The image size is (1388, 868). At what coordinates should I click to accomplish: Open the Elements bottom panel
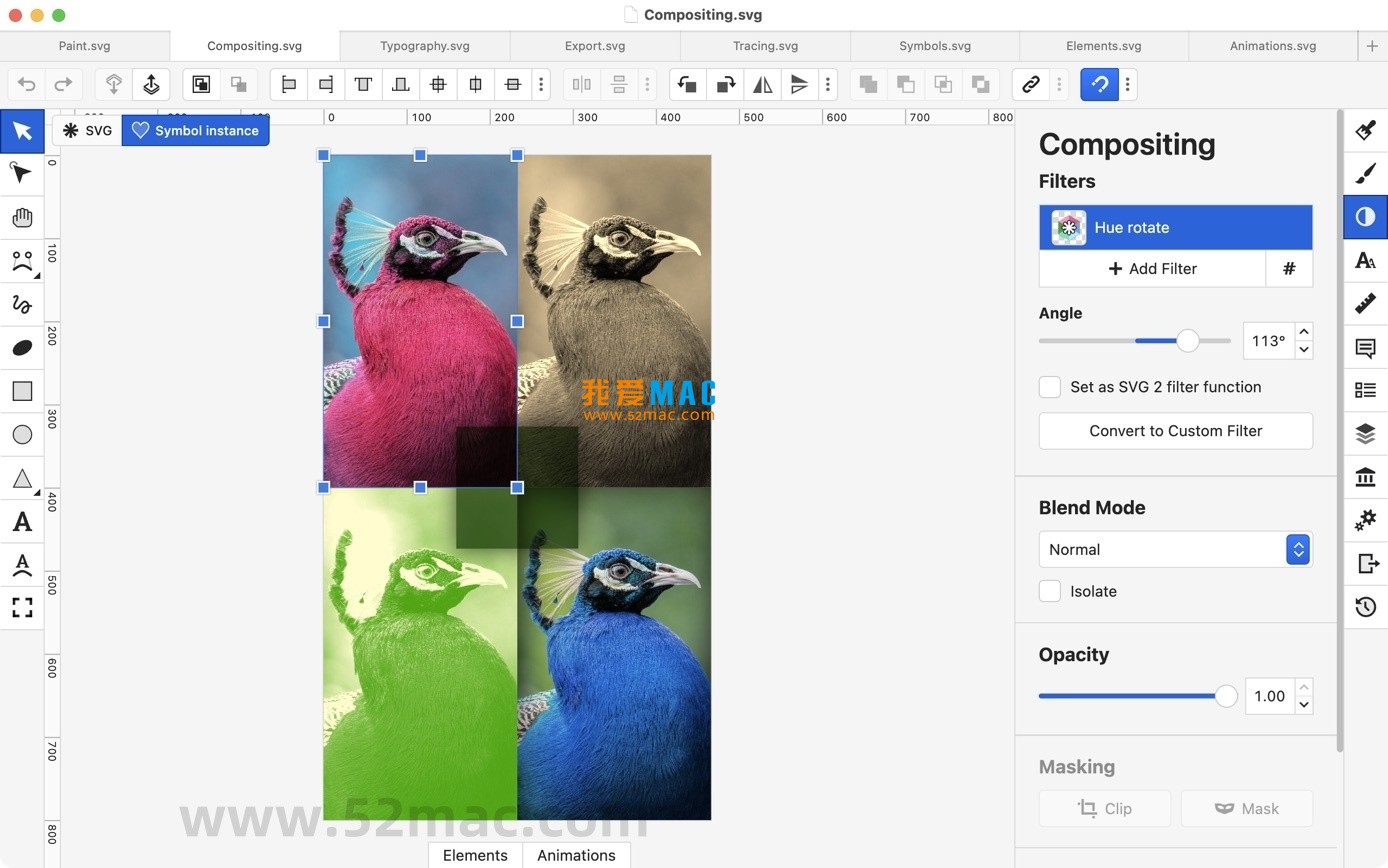click(475, 855)
